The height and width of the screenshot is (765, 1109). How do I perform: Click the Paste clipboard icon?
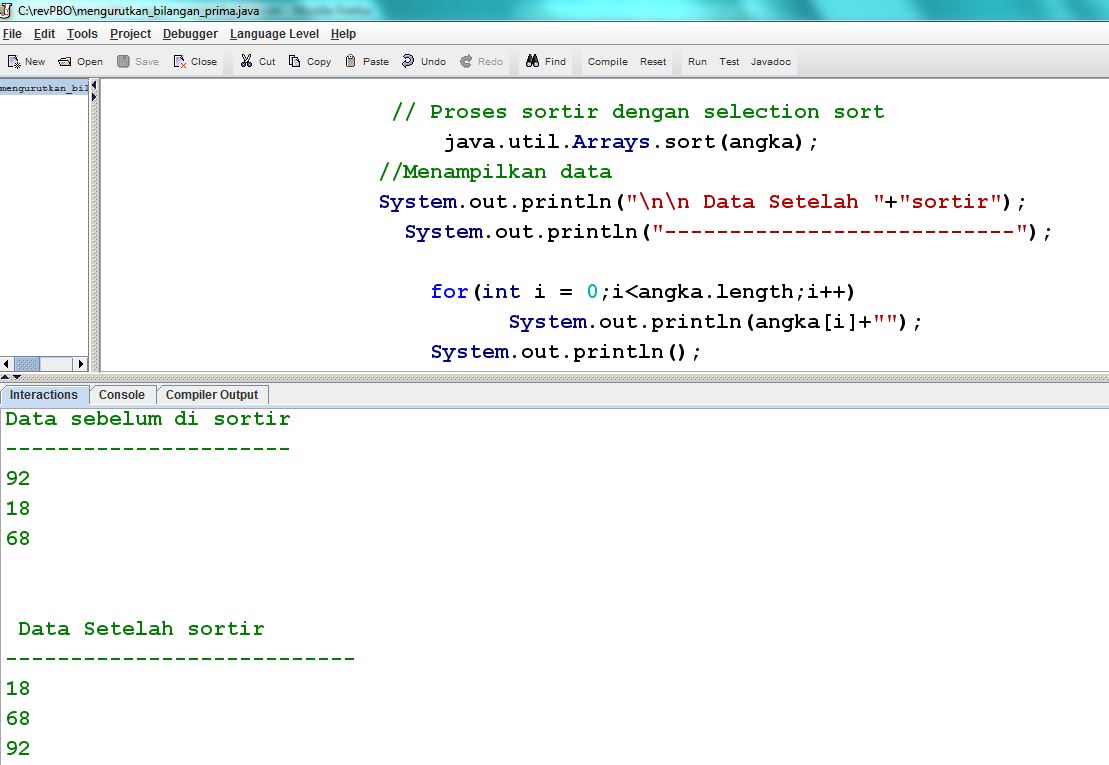pyautogui.click(x=350, y=62)
